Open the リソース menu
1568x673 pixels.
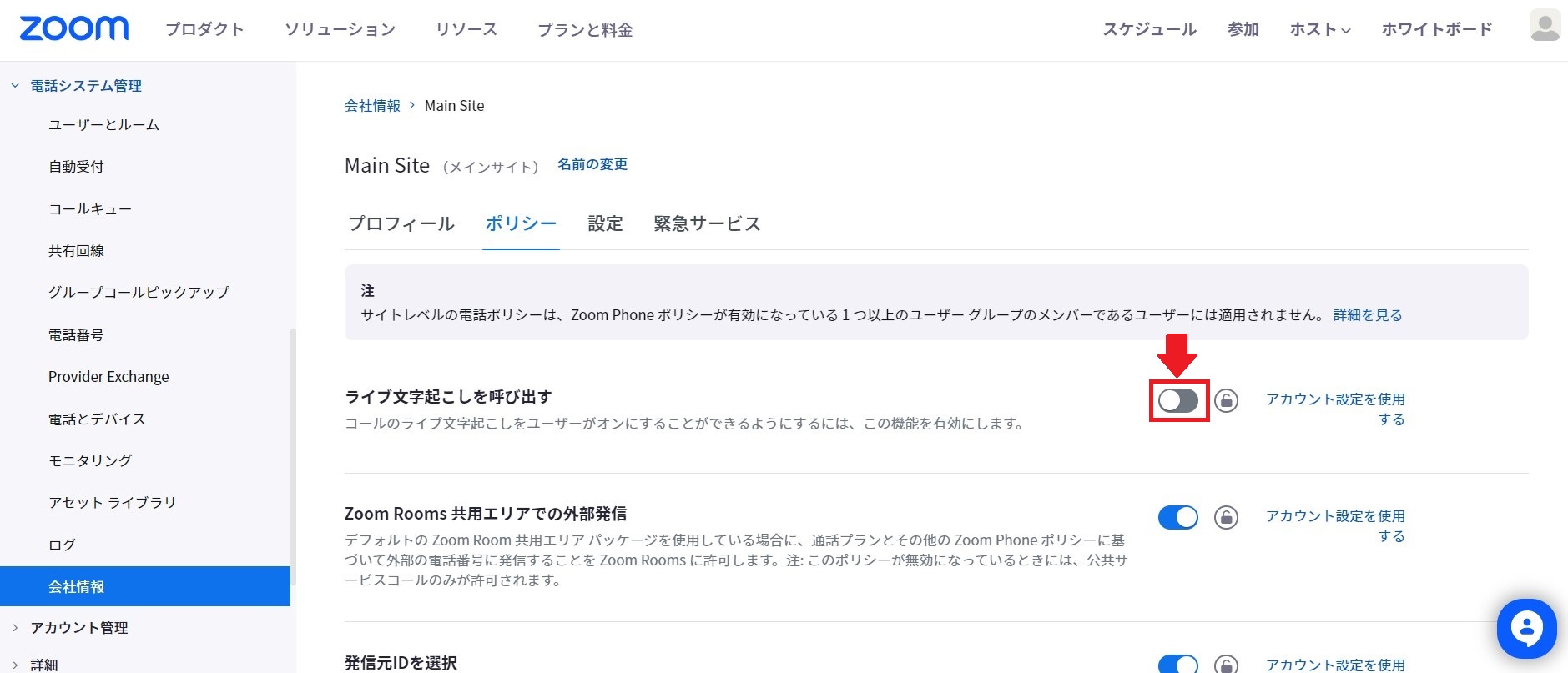[x=466, y=29]
